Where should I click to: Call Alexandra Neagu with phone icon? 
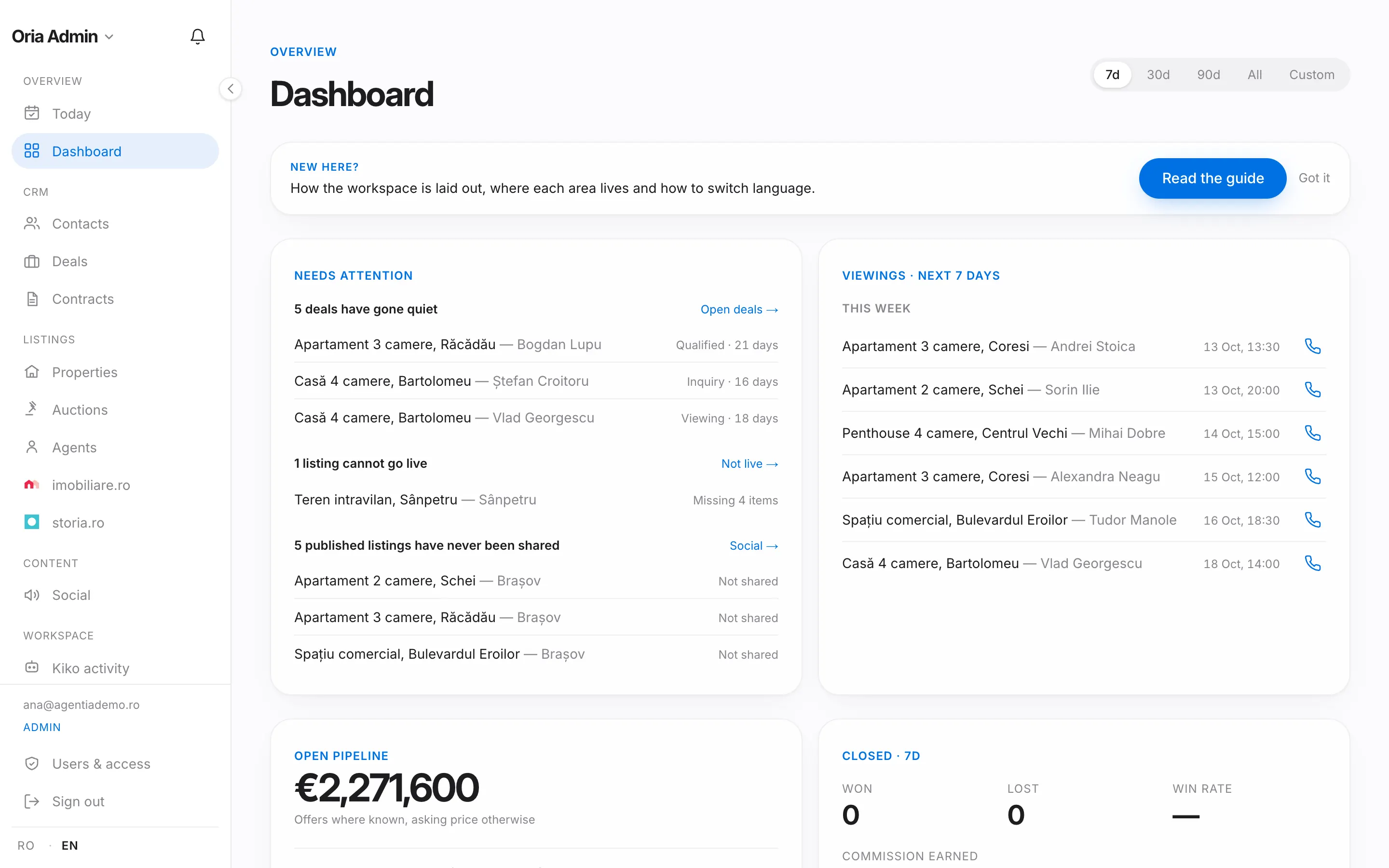[x=1313, y=476]
